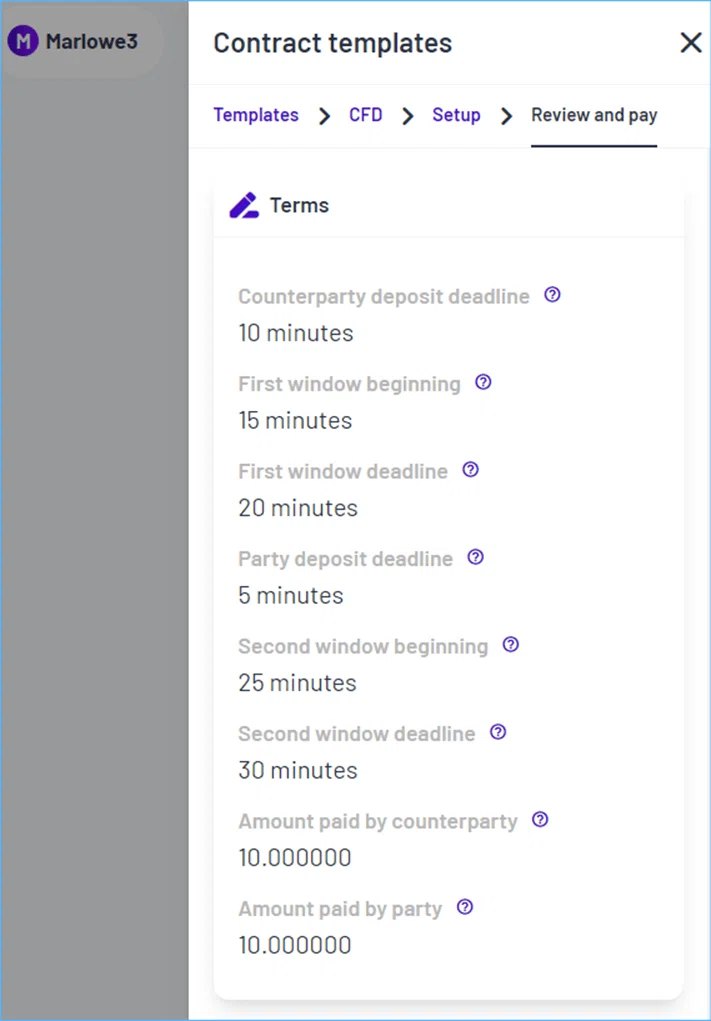Click the purple M Marlowe avatar icon
Viewport: 711px width, 1021px height.
23,42
